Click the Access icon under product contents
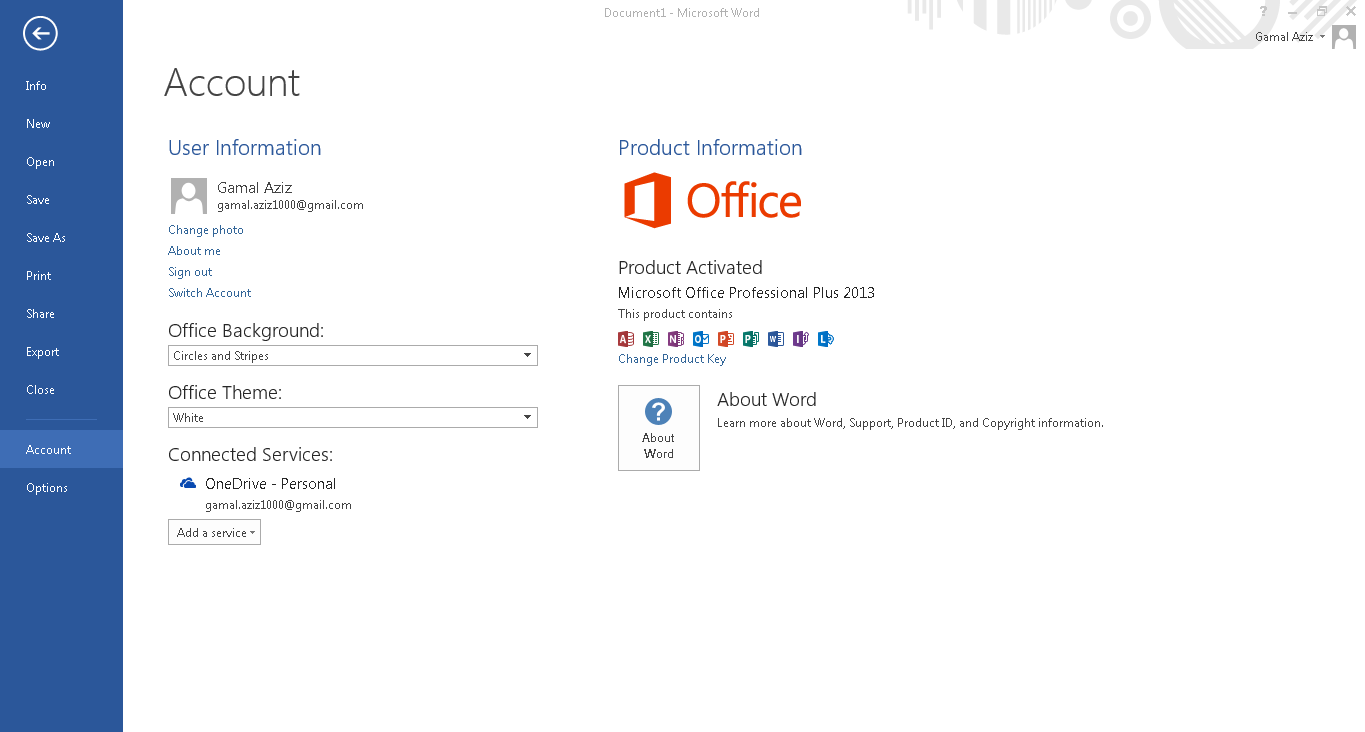This screenshot has height=732, width=1365. click(626, 339)
